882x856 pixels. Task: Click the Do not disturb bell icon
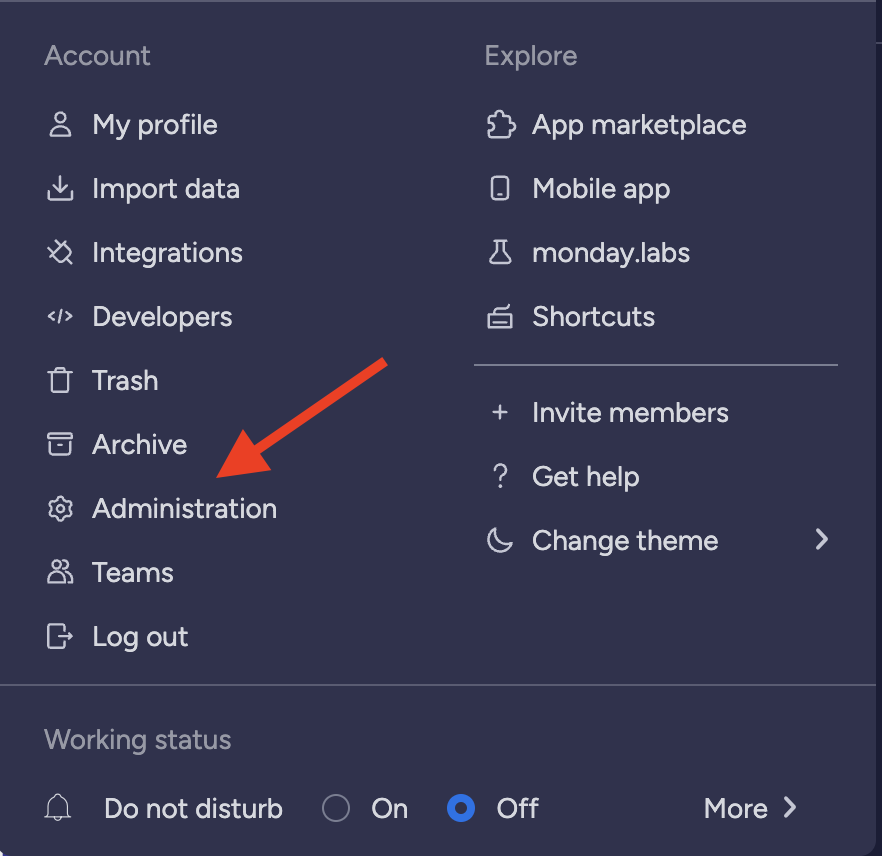click(x=58, y=808)
